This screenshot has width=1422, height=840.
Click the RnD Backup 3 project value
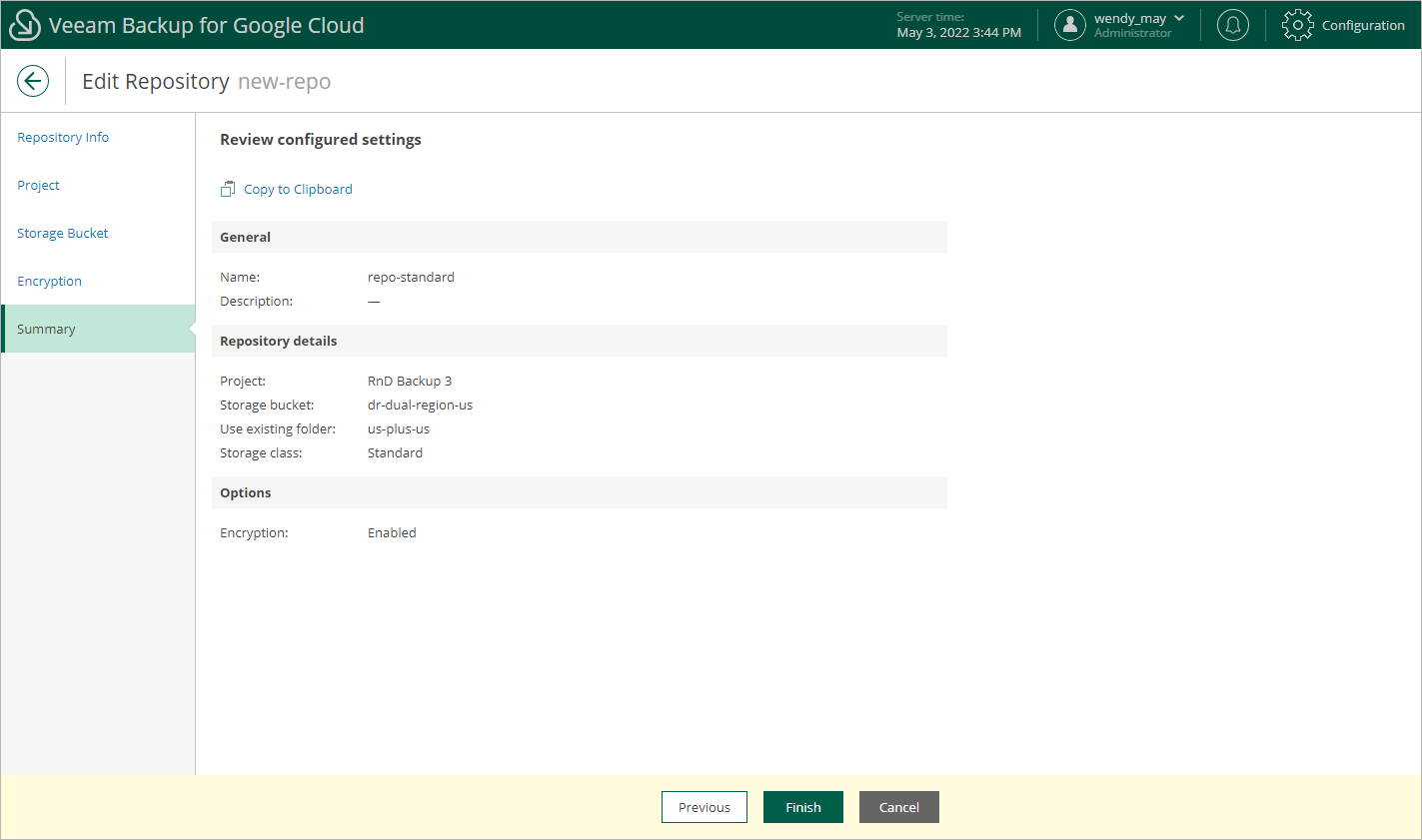[x=410, y=381]
